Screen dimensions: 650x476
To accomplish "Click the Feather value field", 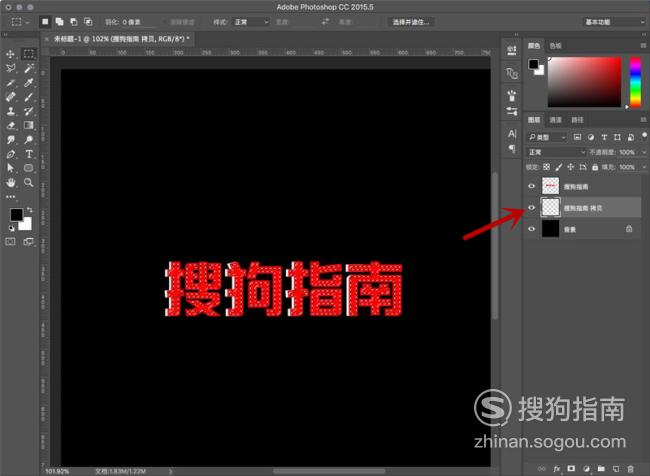I will (x=138, y=22).
